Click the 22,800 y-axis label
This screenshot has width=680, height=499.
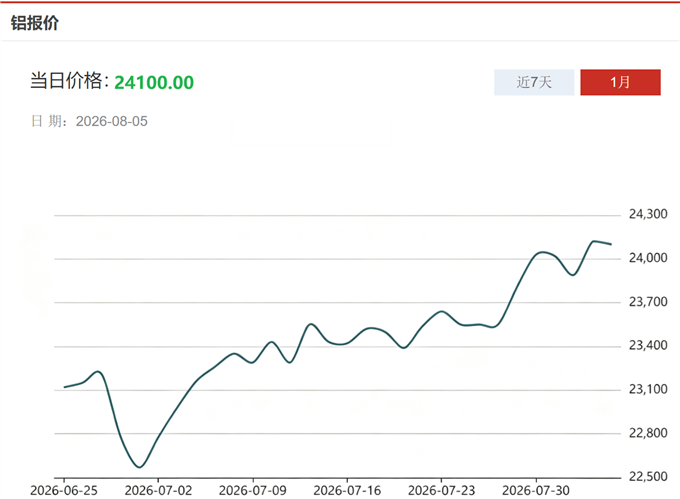pyautogui.click(x=648, y=433)
